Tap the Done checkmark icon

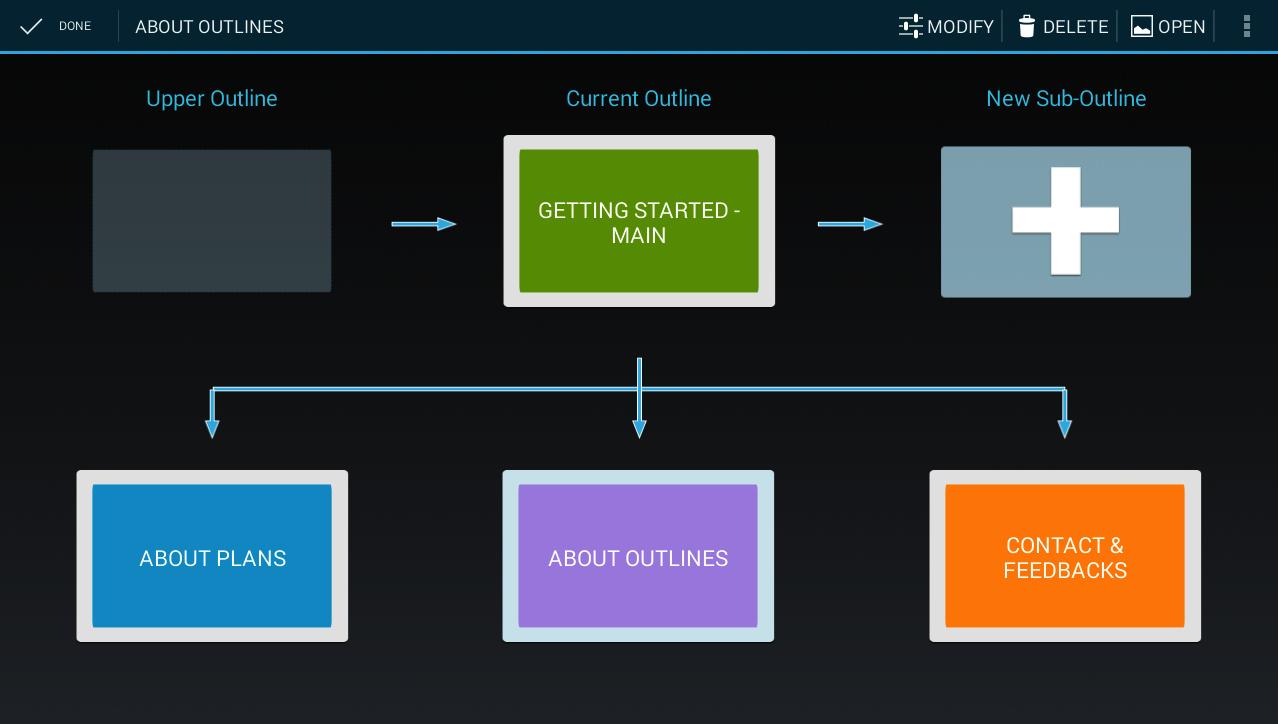pos(31,26)
